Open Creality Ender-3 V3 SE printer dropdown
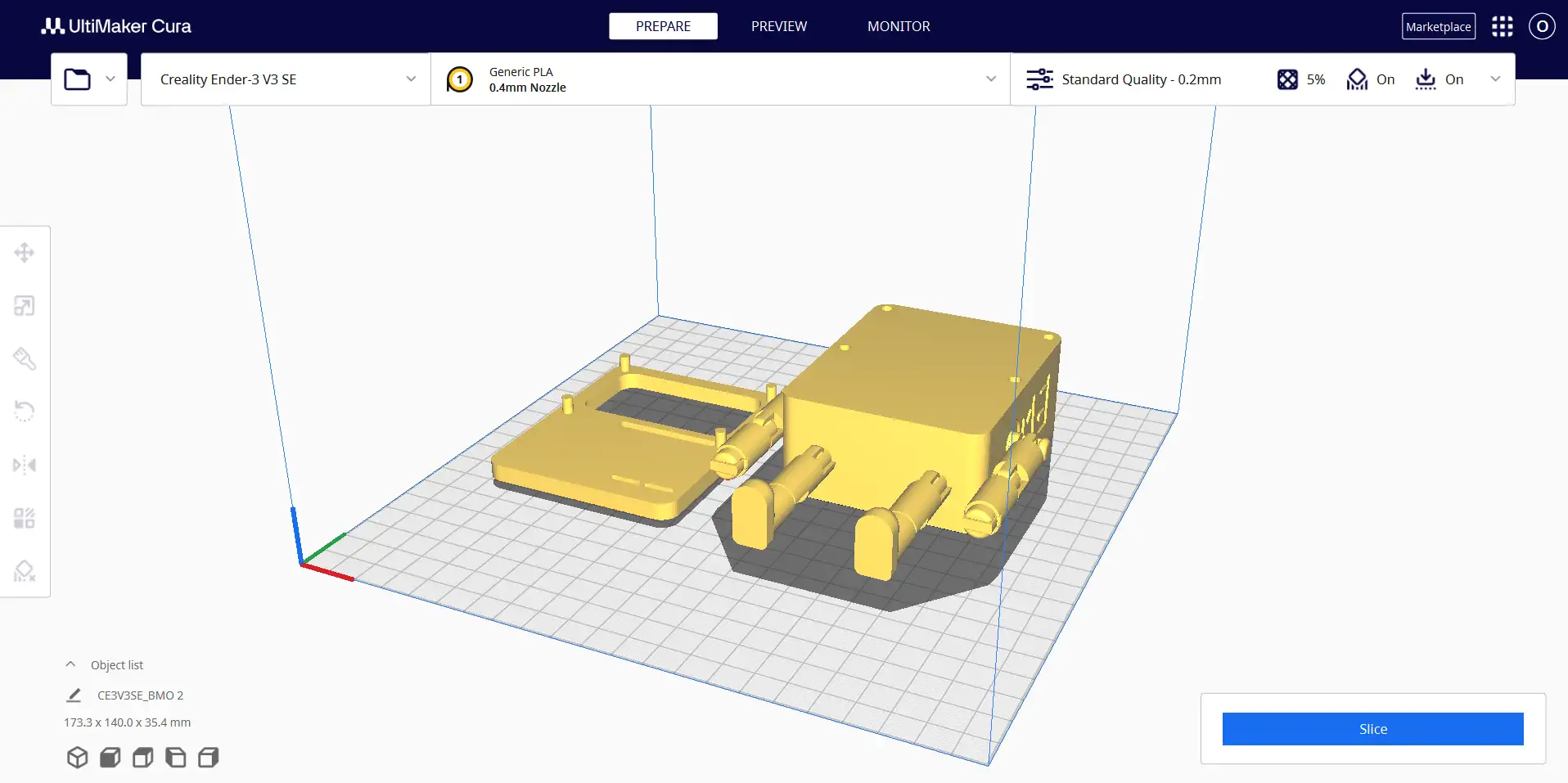 pos(286,79)
